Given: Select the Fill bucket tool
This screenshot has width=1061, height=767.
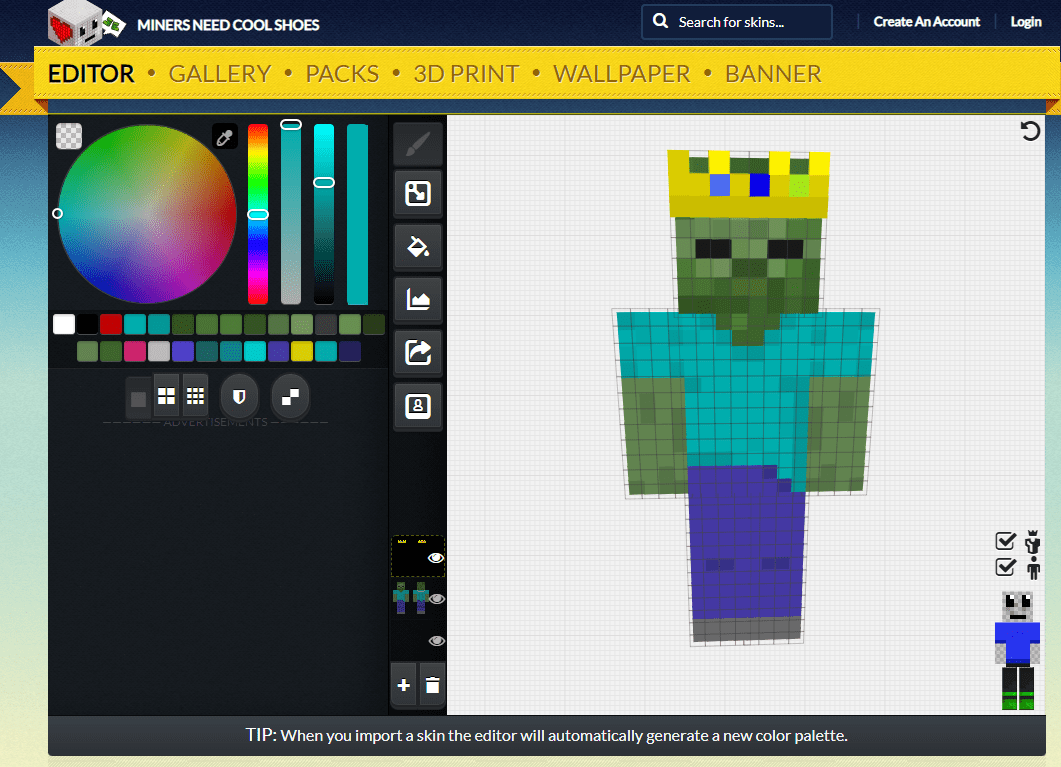Looking at the screenshot, I should click(x=417, y=246).
